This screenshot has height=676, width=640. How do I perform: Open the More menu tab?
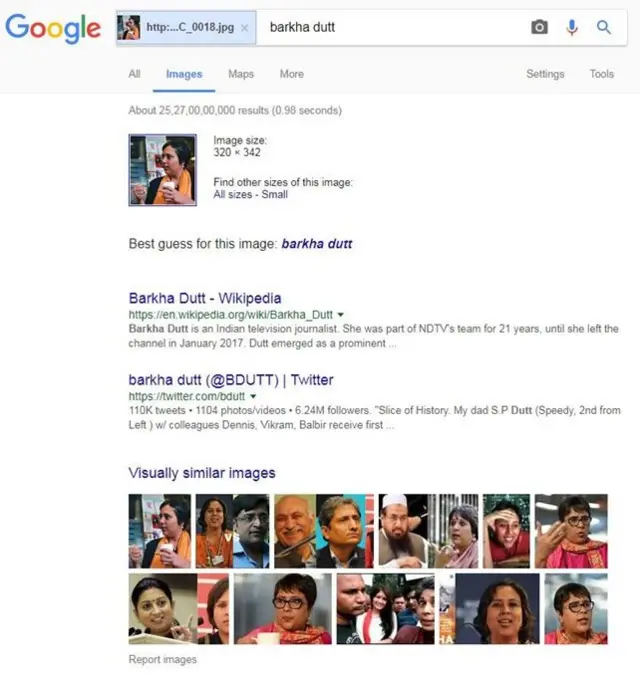click(x=292, y=74)
